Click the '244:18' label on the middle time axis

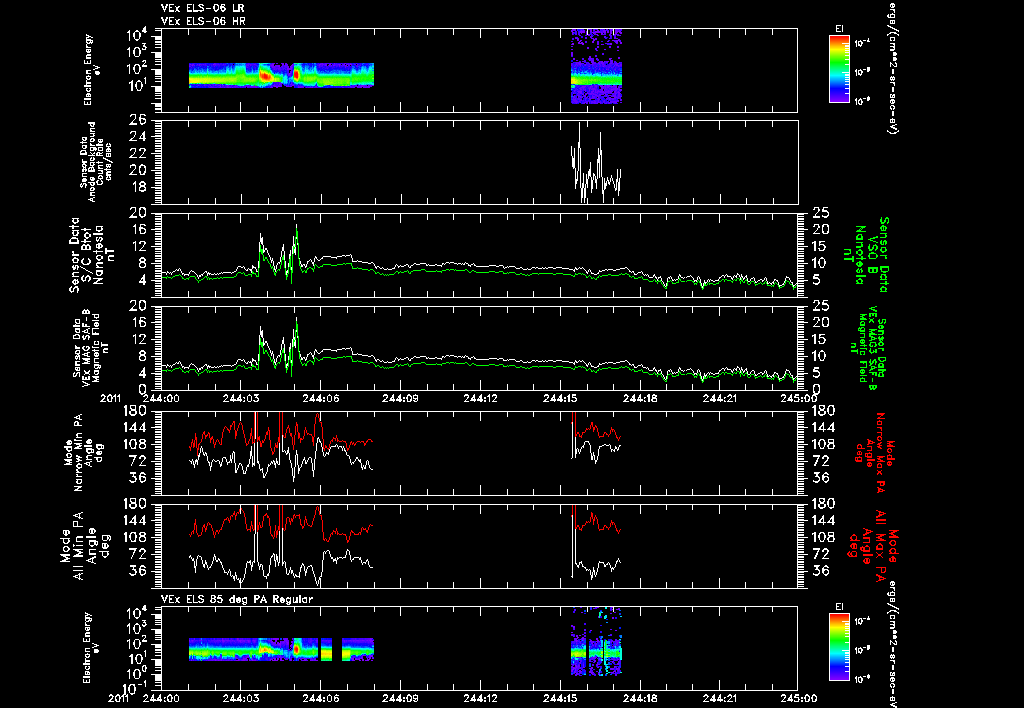[x=639, y=398]
